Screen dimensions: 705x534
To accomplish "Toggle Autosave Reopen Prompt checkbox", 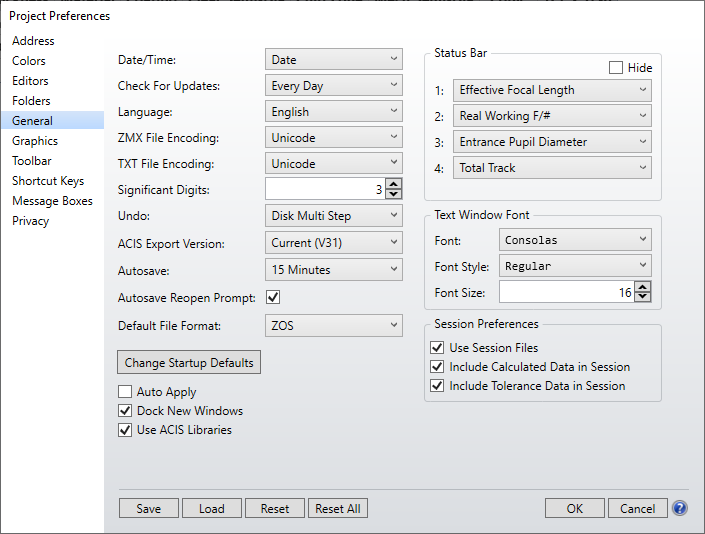I will point(273,298).
